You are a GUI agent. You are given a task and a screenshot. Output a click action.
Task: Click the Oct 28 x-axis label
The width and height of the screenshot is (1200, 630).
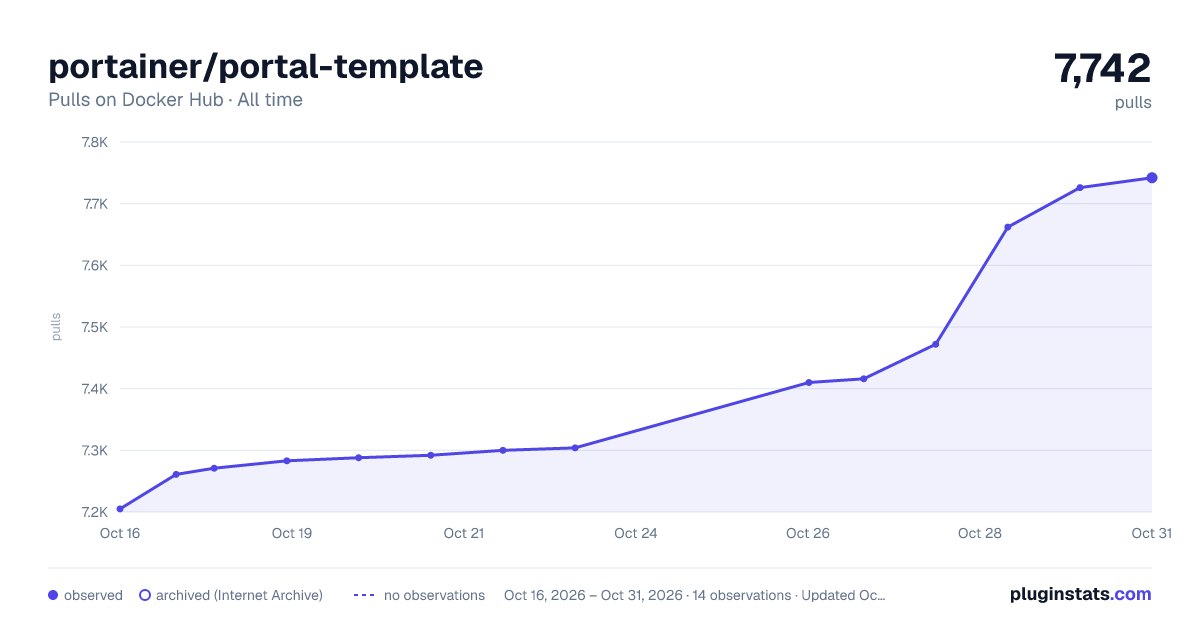click(x=980, y=533)
